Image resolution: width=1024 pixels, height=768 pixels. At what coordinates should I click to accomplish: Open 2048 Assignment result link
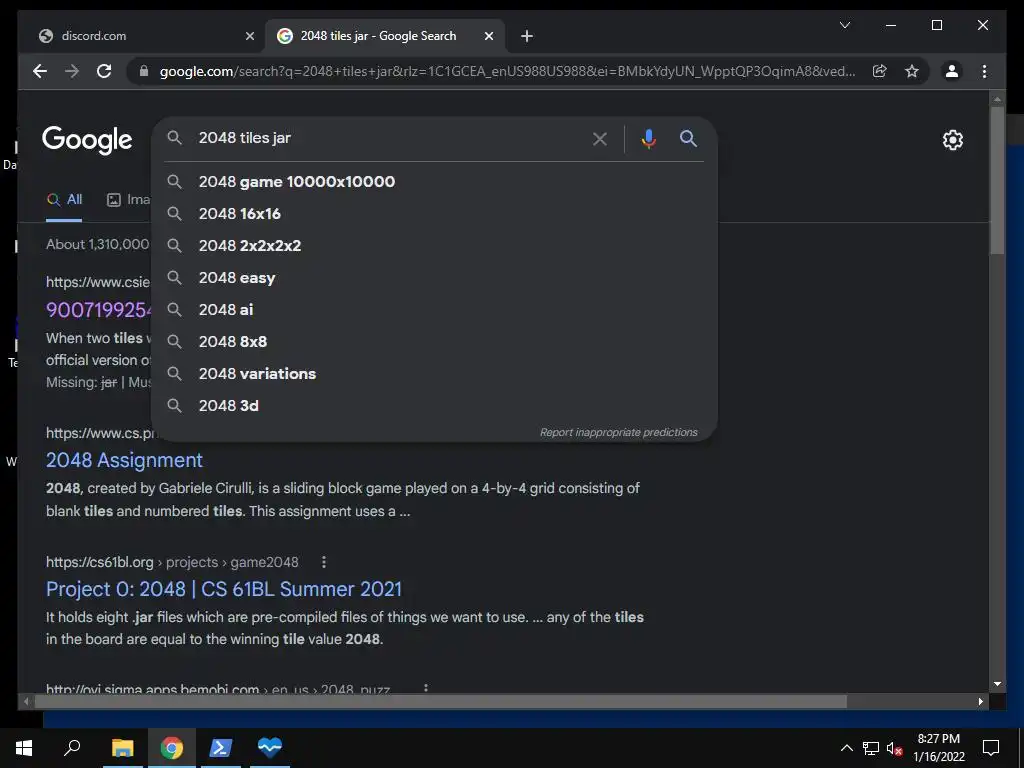(x=124, y=460)
